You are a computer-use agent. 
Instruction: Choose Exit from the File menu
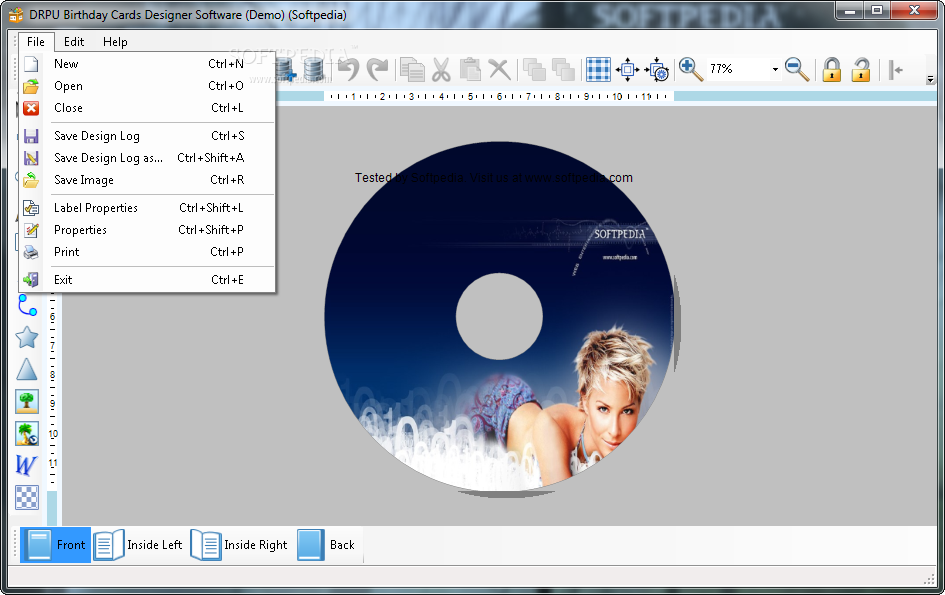coord(148,280)
